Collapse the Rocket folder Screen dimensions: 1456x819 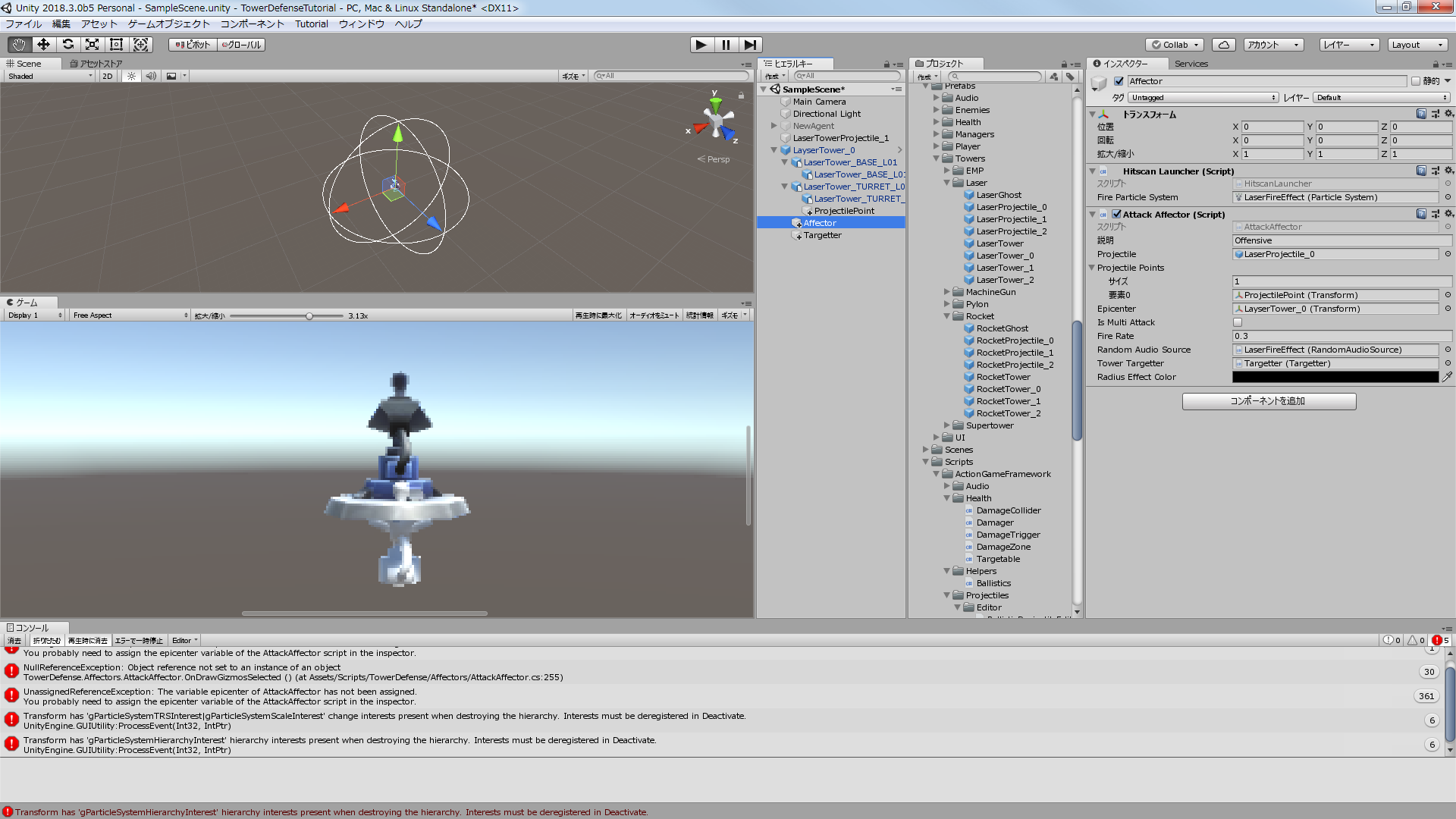pyautogui.click(x=946, y=316)
